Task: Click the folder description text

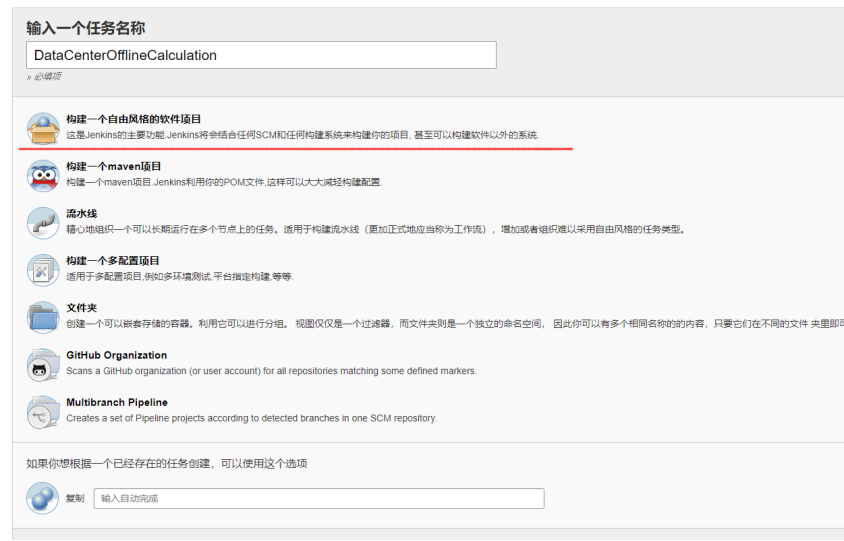Action: tap(455, 324)
